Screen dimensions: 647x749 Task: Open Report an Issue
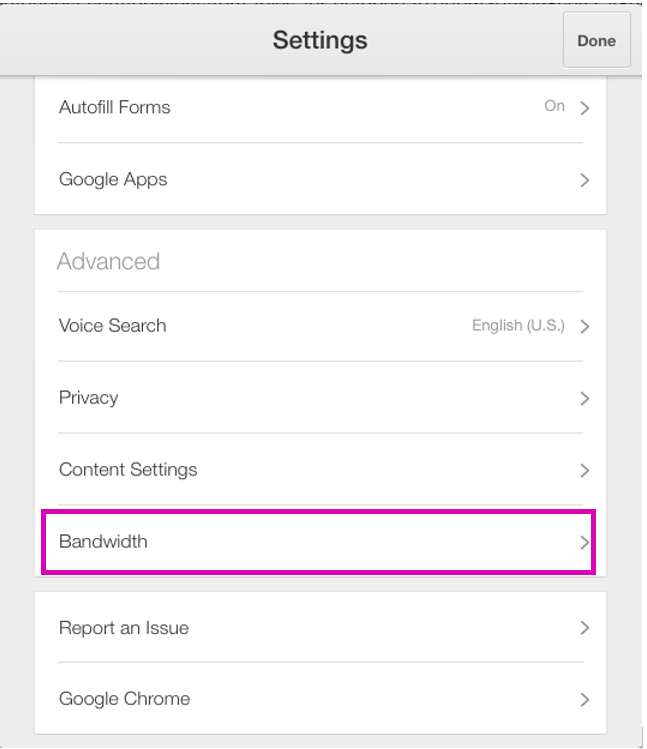(320, 627)
